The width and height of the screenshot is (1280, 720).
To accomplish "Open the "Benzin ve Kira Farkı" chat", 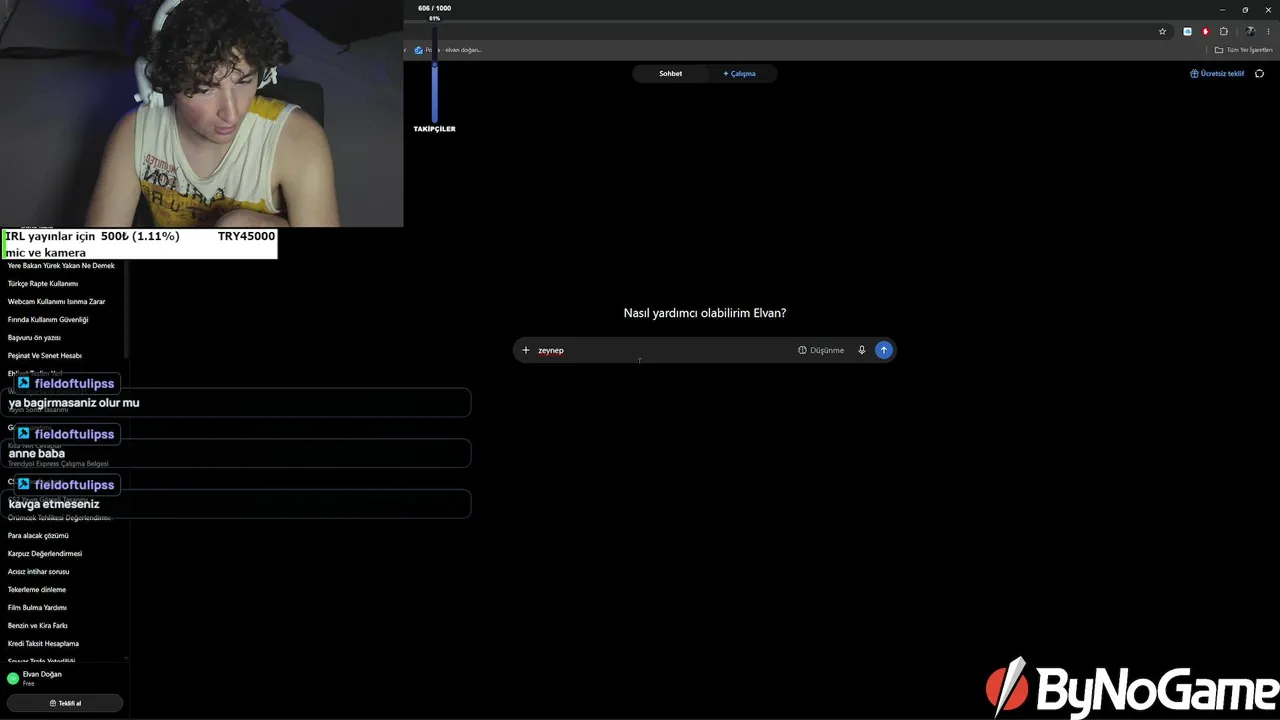I will tap(38, 626).
